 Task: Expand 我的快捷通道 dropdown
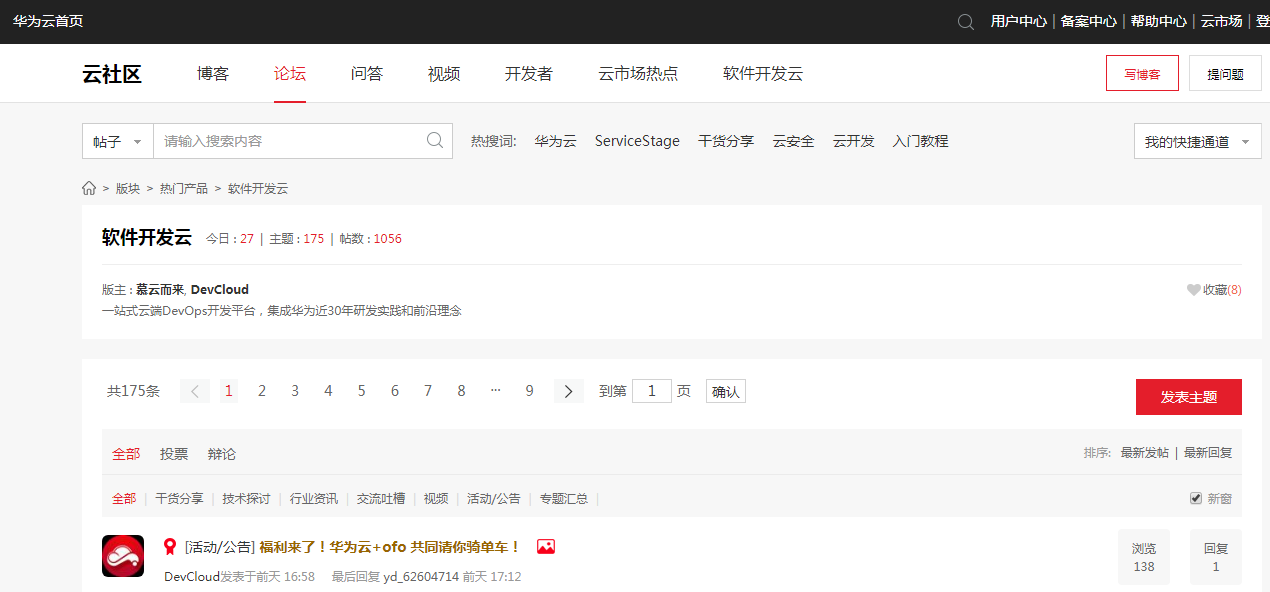coord(1197,142)
